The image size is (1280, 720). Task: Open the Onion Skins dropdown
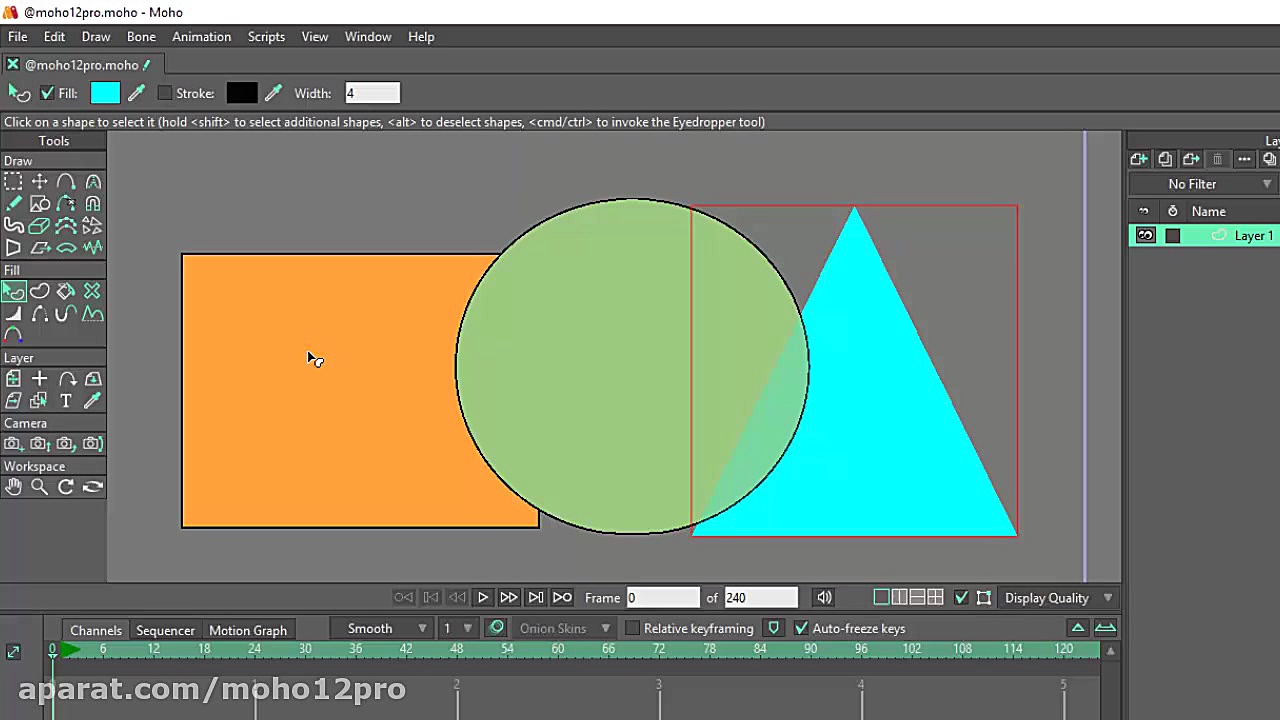pyautogui.click(x=564, y=629)
